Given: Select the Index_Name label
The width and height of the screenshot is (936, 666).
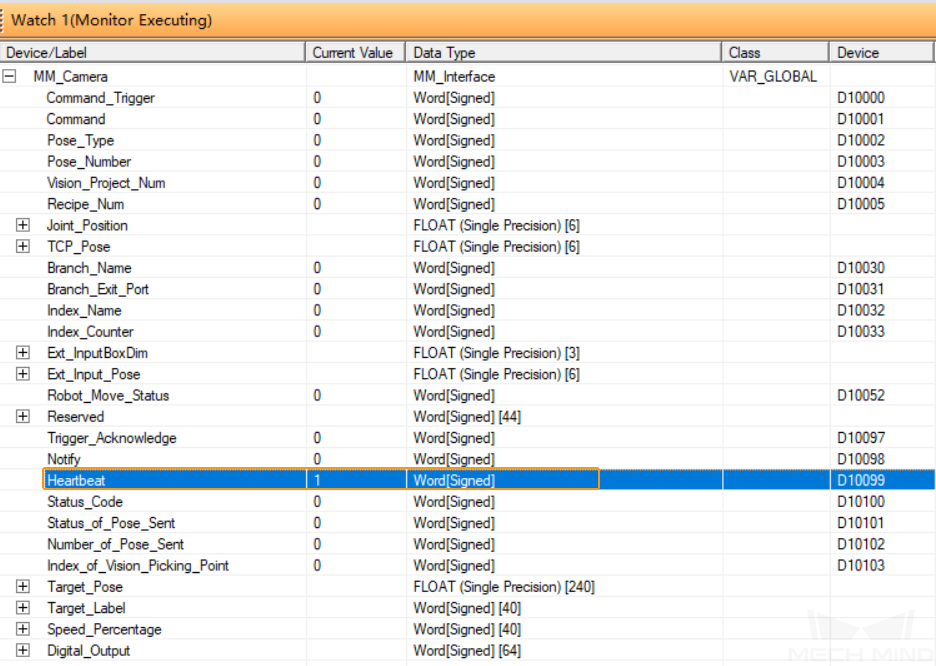Looking at the screenshot, I should (x=84, y=310).
